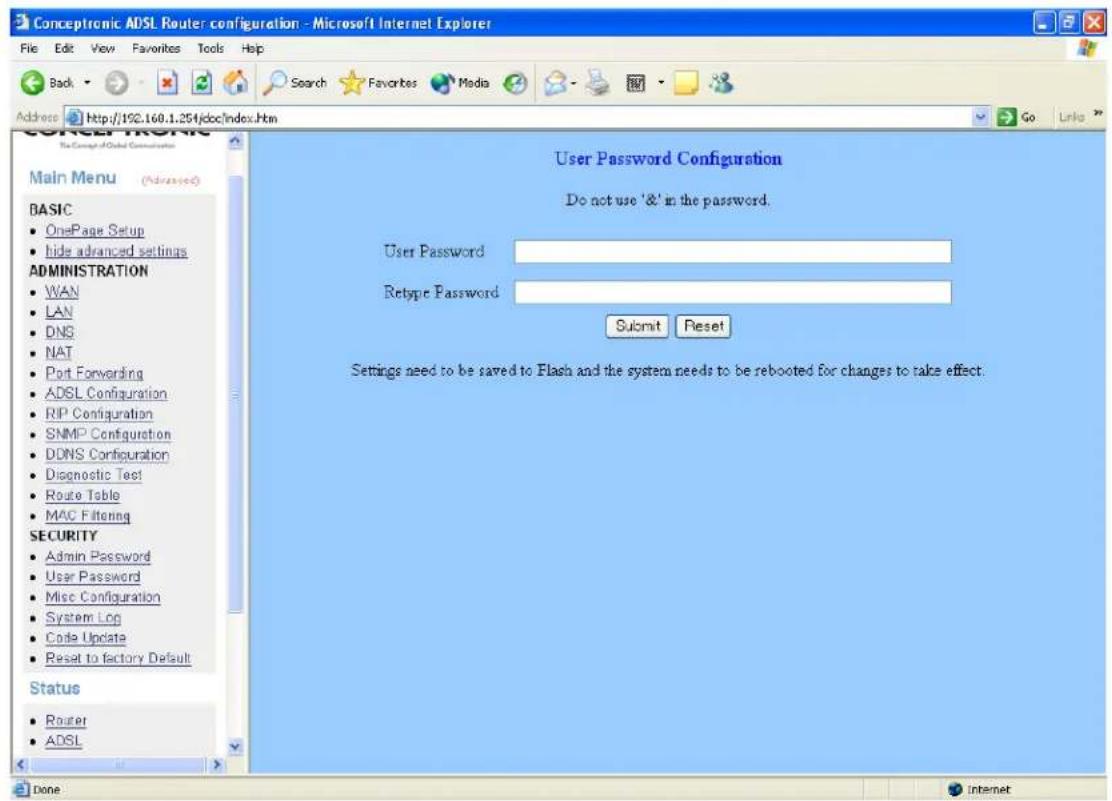Open the SNMP Configuration link
This screenshot has width=1112, height=801.
click(x=109, y=434)
